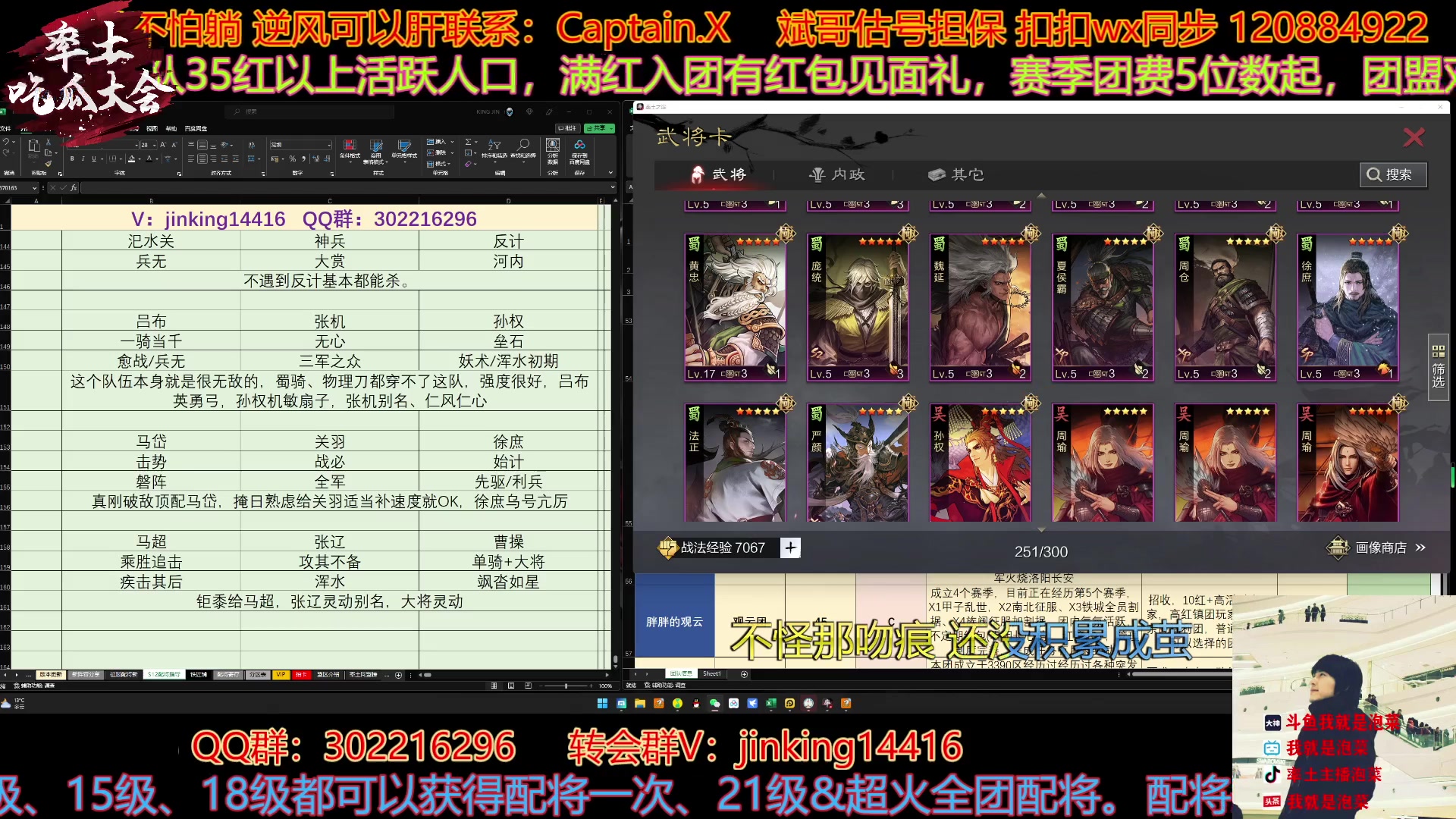This screenshot has width=1456, height=819.
Task: Expand the Excel name box dropdown
Action: tap(34, 187)
